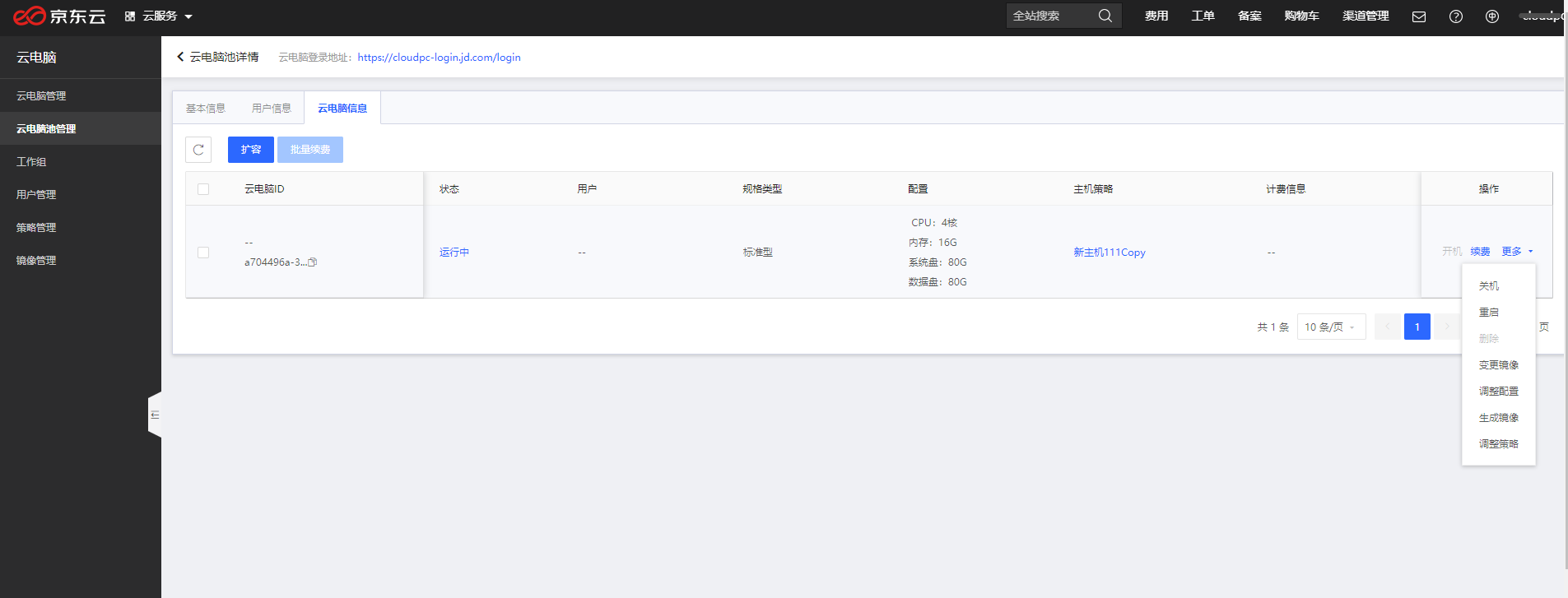The height and width of the screenshot is (598, 1568).
Task: Switch to the 基本信息 tab
Action: tap(205, 109)
